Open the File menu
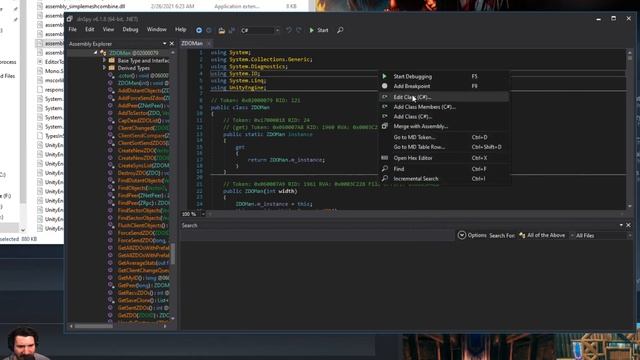Screen dimensions: 640x360 click(x=73, y=29)
